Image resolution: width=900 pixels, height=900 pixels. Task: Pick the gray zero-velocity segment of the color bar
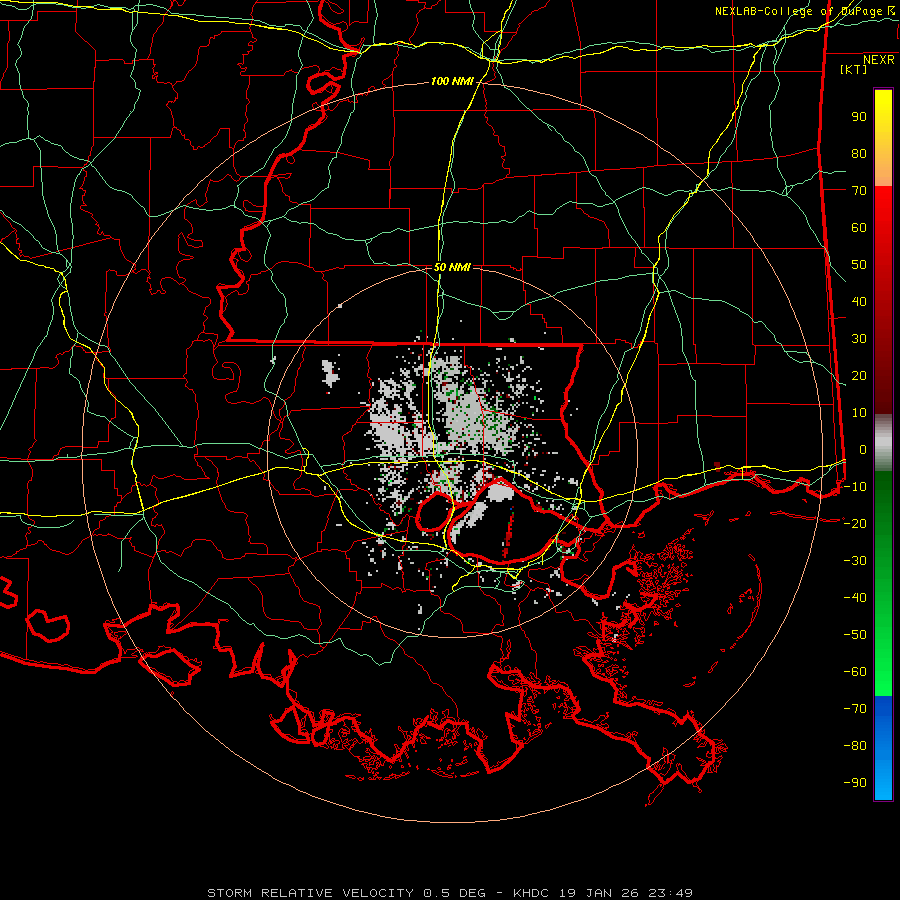(x=883, y=443)
